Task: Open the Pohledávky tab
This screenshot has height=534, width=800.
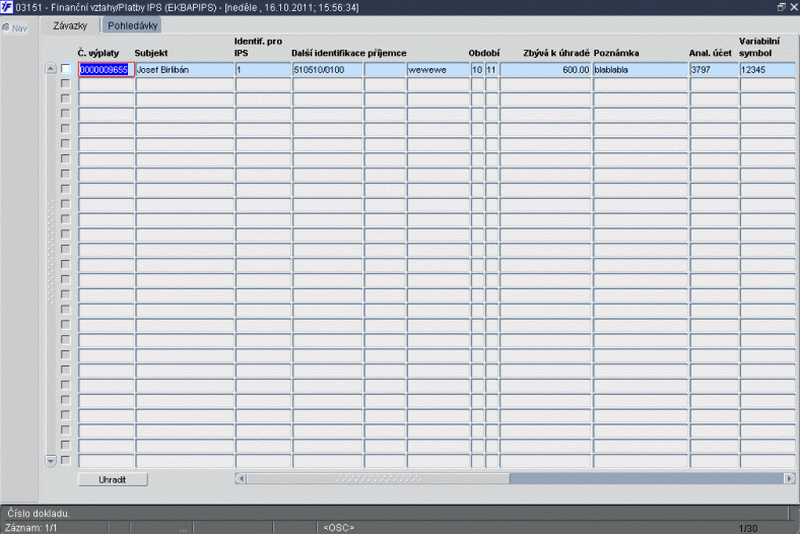Action: pyautogui.click(x=132, y=26)
